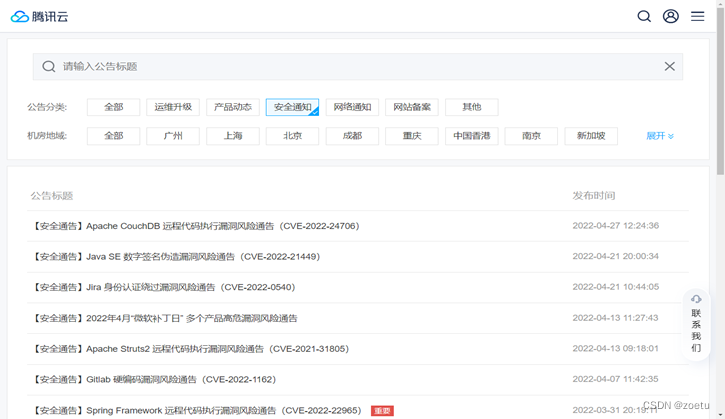Open the hamburger menu icon
Viewport: 725px width, 419px height.
click(698, 16)
